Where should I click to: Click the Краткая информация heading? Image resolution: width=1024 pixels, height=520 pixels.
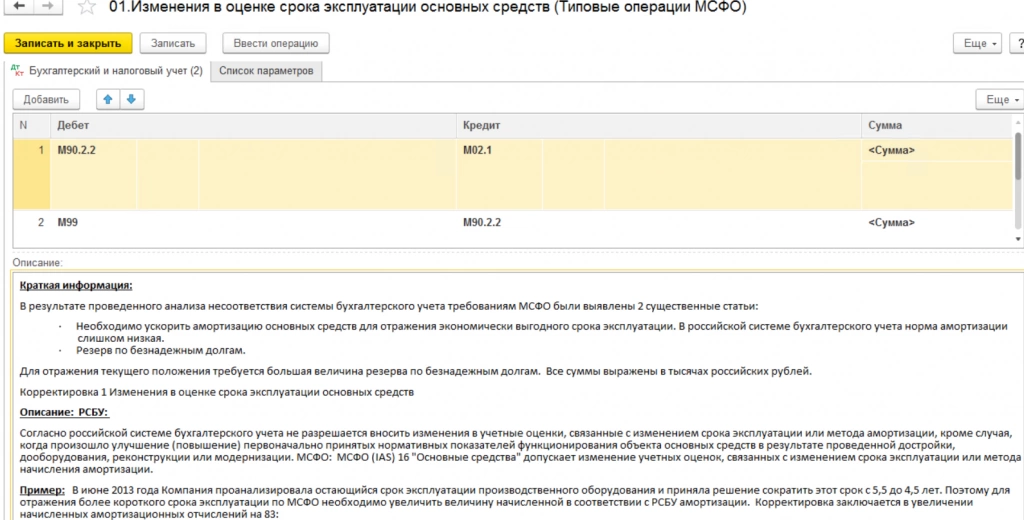(76, 285)
